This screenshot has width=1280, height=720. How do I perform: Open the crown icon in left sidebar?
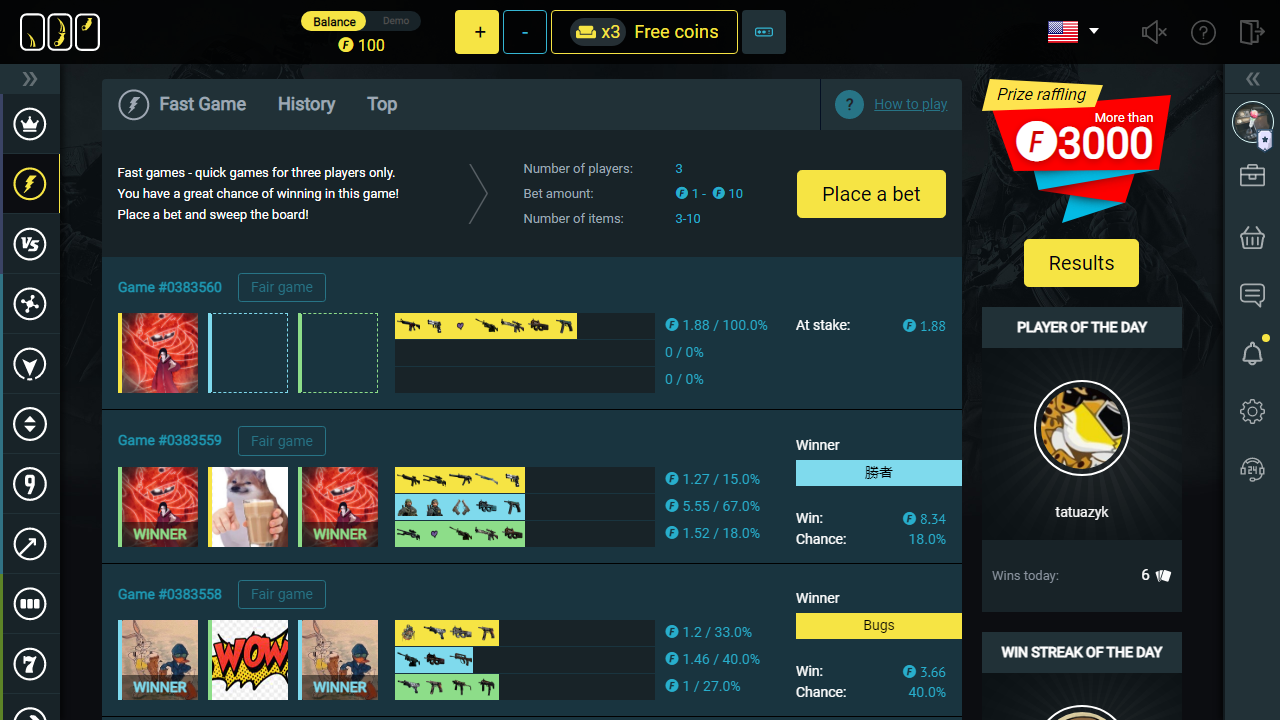(x=30, y=124)
